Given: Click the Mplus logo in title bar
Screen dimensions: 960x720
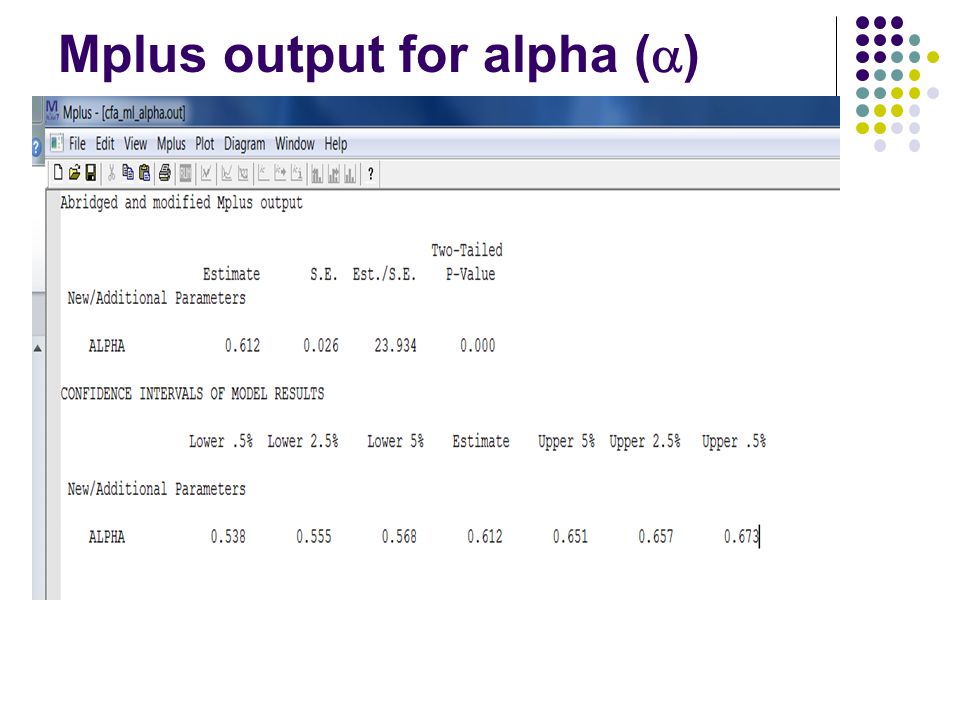Looking at the screenshot, I should coord(51,110).
